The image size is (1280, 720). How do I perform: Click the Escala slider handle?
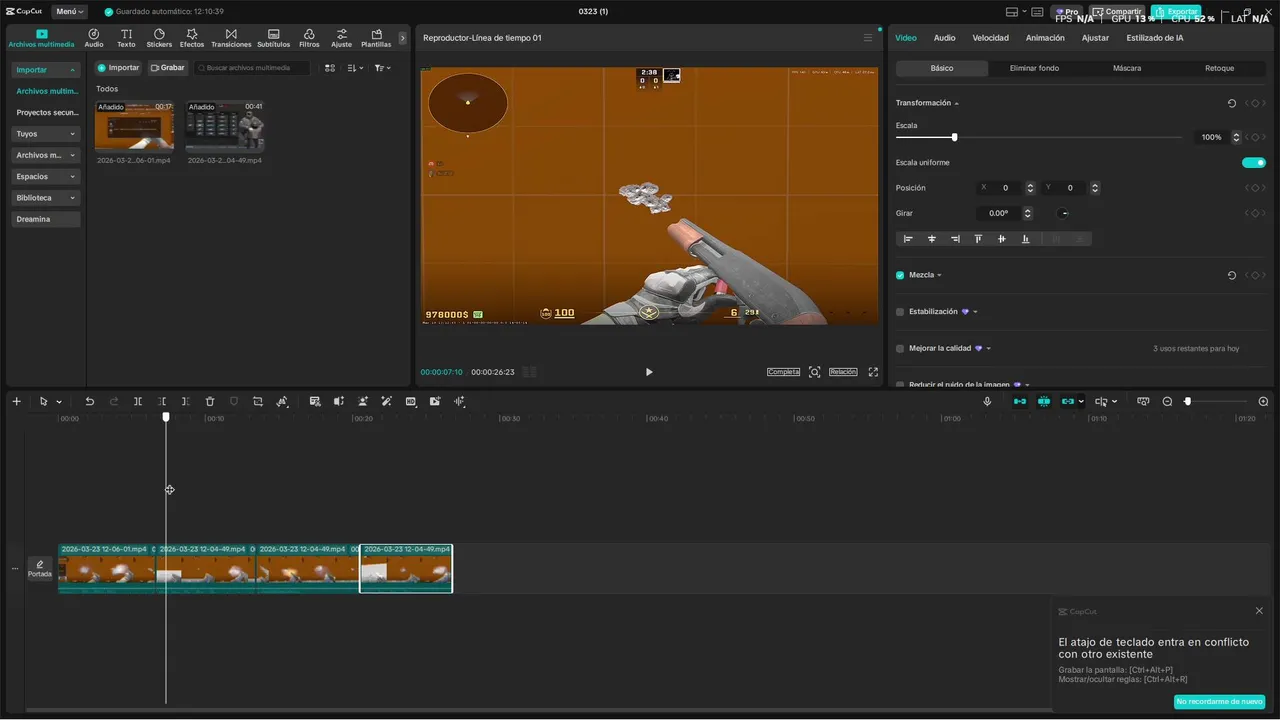(954, 137)
